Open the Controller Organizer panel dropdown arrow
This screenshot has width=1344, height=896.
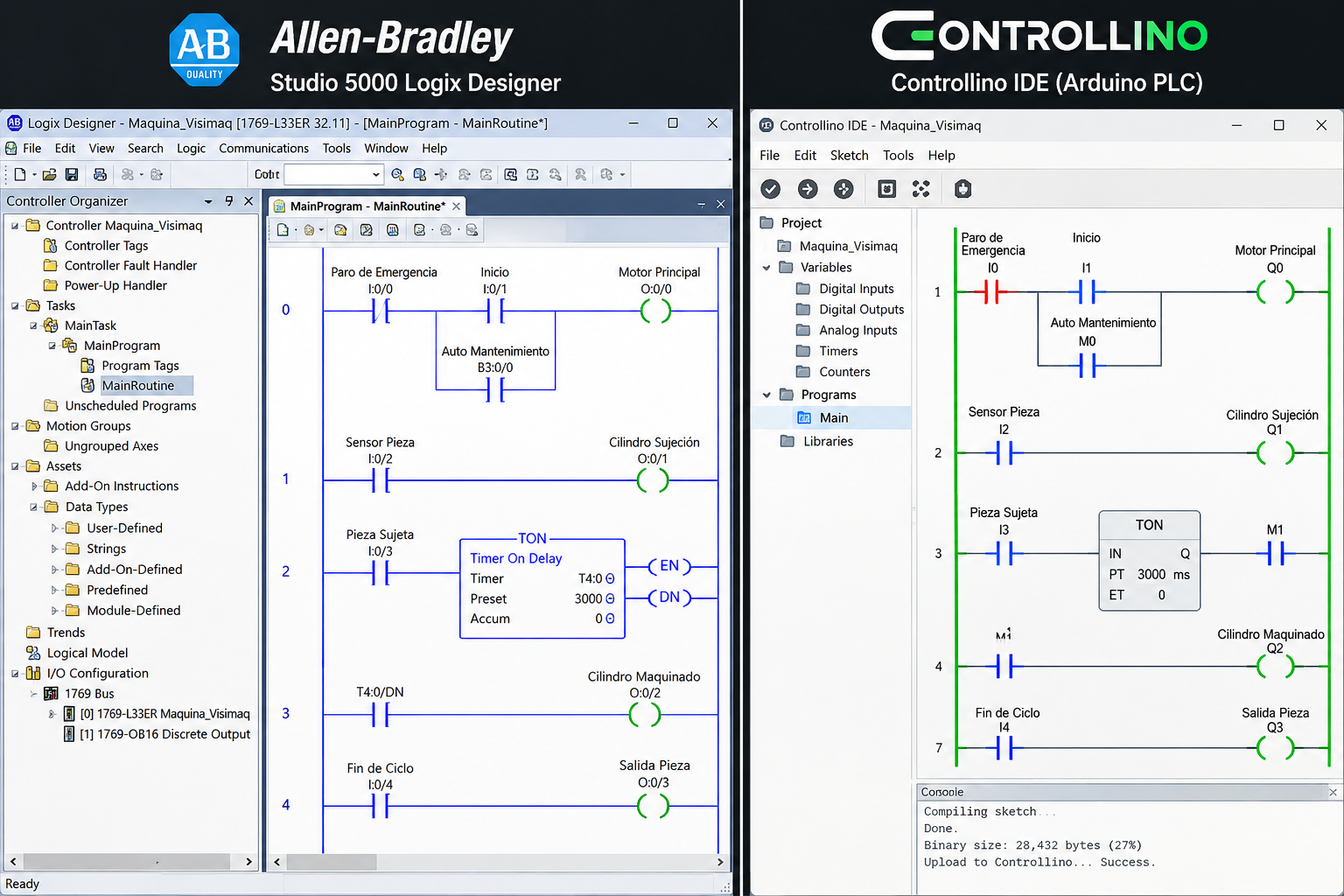pyautogui.click(x=208, y=201)
